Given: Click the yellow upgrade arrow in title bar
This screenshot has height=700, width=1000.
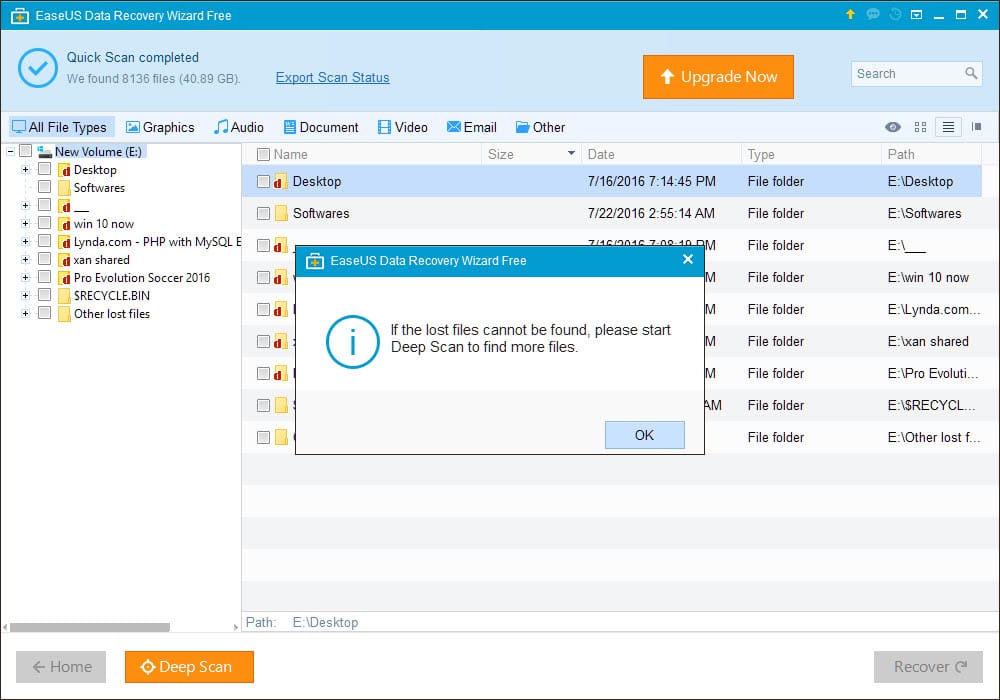Looking at the screenshot, I should (x=849, y=14).
